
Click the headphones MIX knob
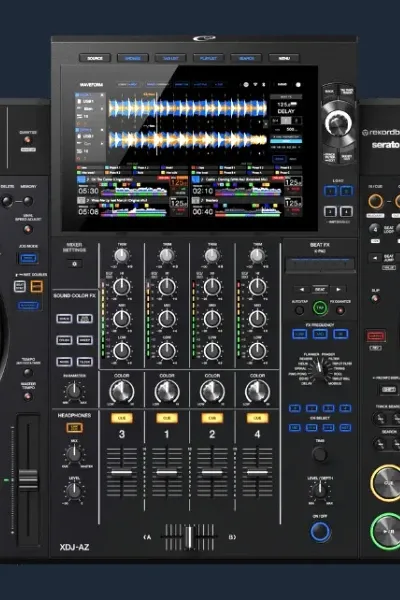click(74, 454)
